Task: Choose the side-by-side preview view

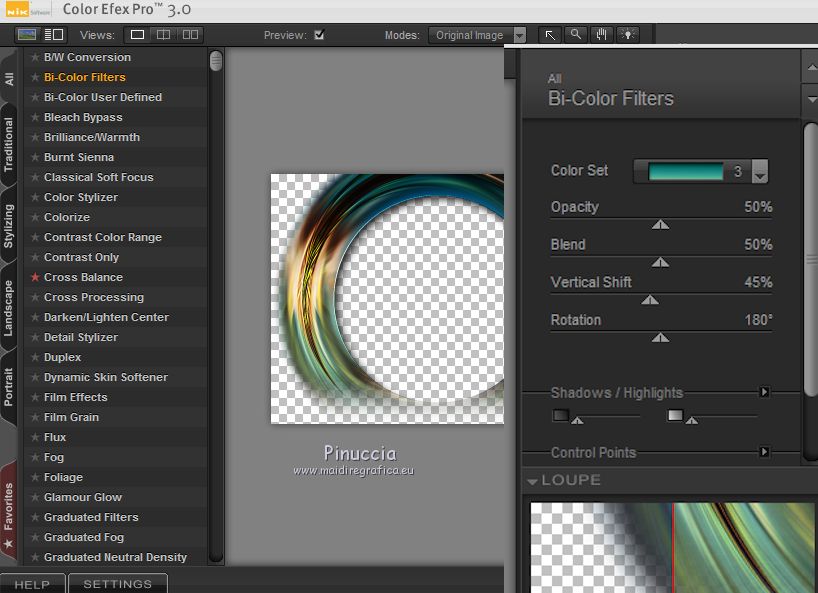Action: [190, 35]
